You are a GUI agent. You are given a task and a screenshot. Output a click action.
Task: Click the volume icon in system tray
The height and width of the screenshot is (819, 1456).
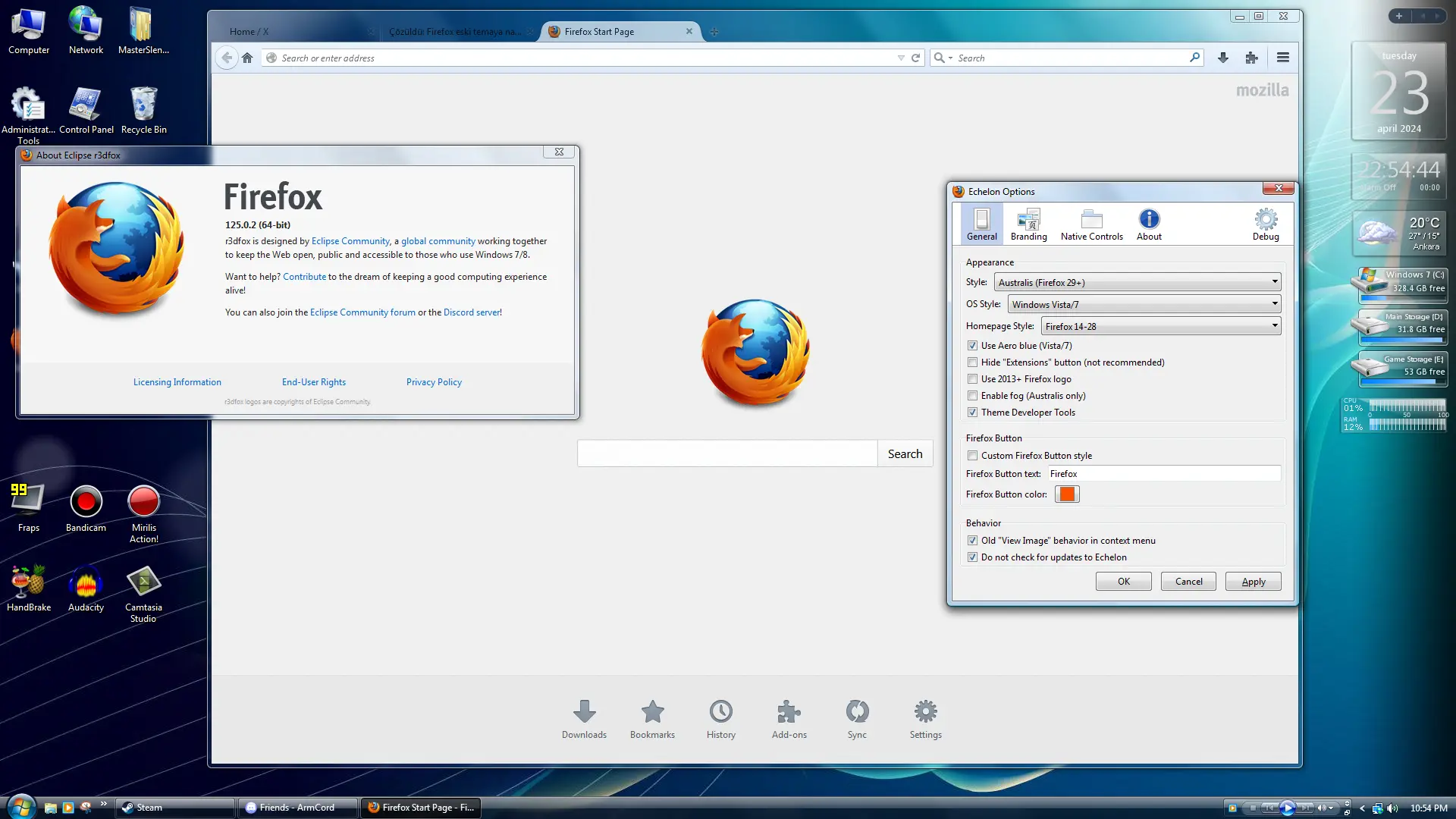(x=1392, y=808)
